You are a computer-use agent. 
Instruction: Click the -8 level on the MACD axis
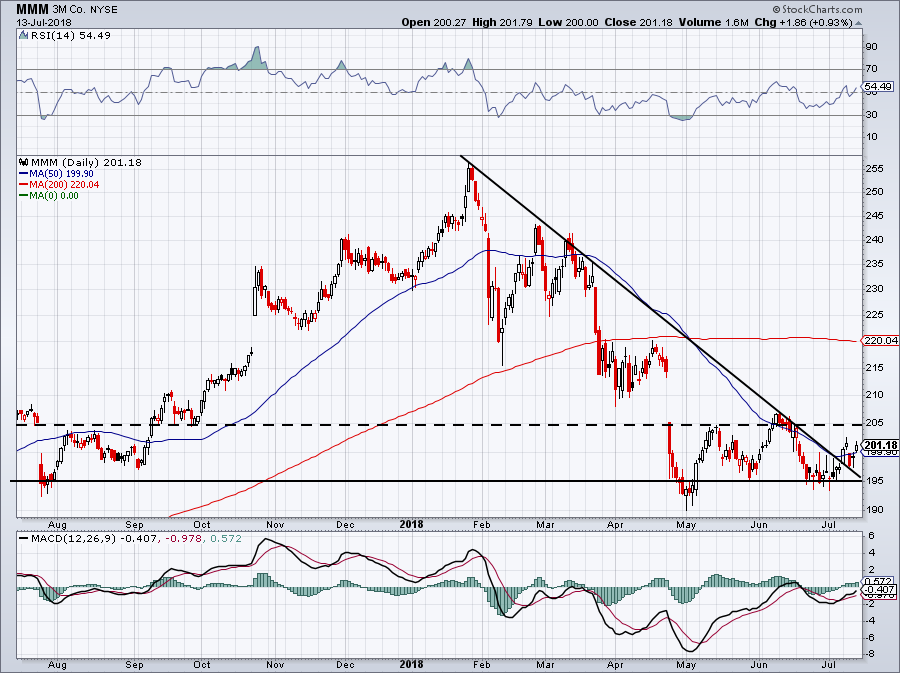pyautogui.click(x=870, y=654)
